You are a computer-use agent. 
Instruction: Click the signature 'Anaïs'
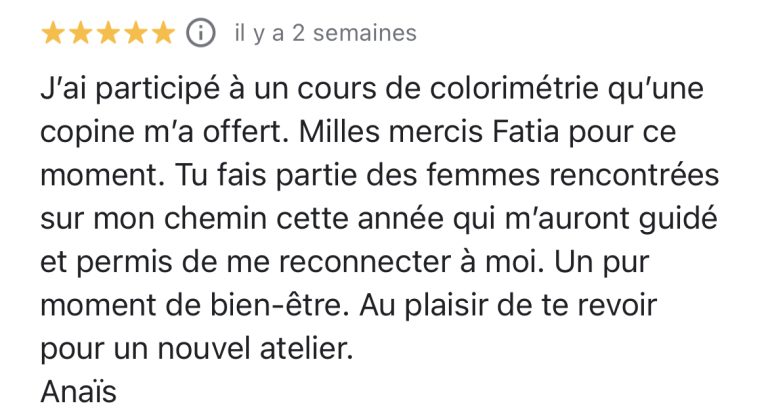(x=78, y=392)
